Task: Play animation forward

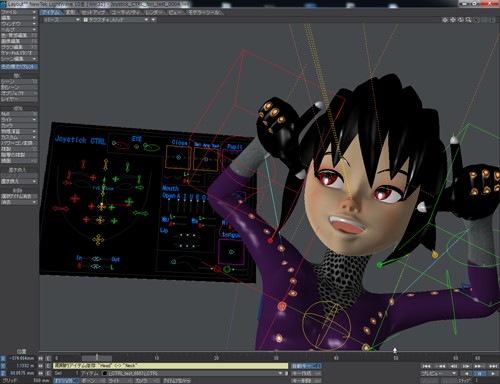Action: pos(492,373)
